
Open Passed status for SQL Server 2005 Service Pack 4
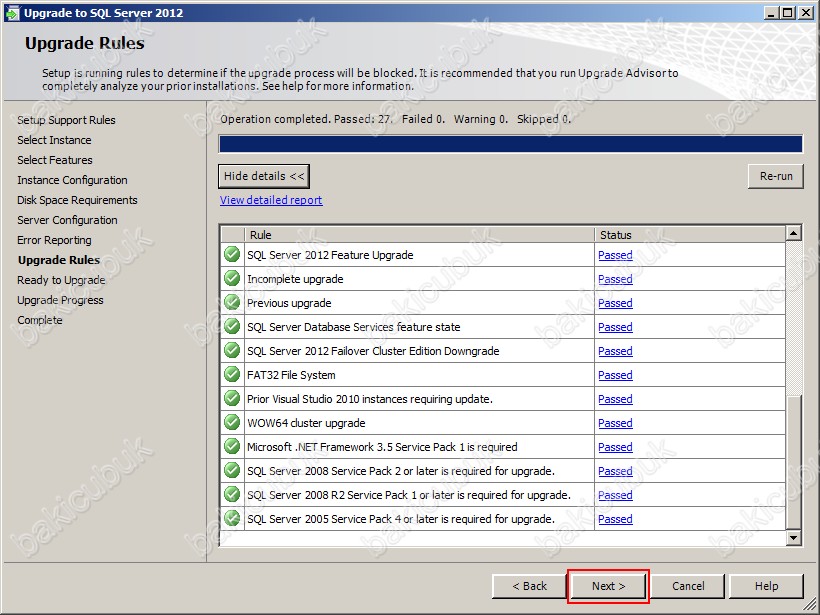615,519
